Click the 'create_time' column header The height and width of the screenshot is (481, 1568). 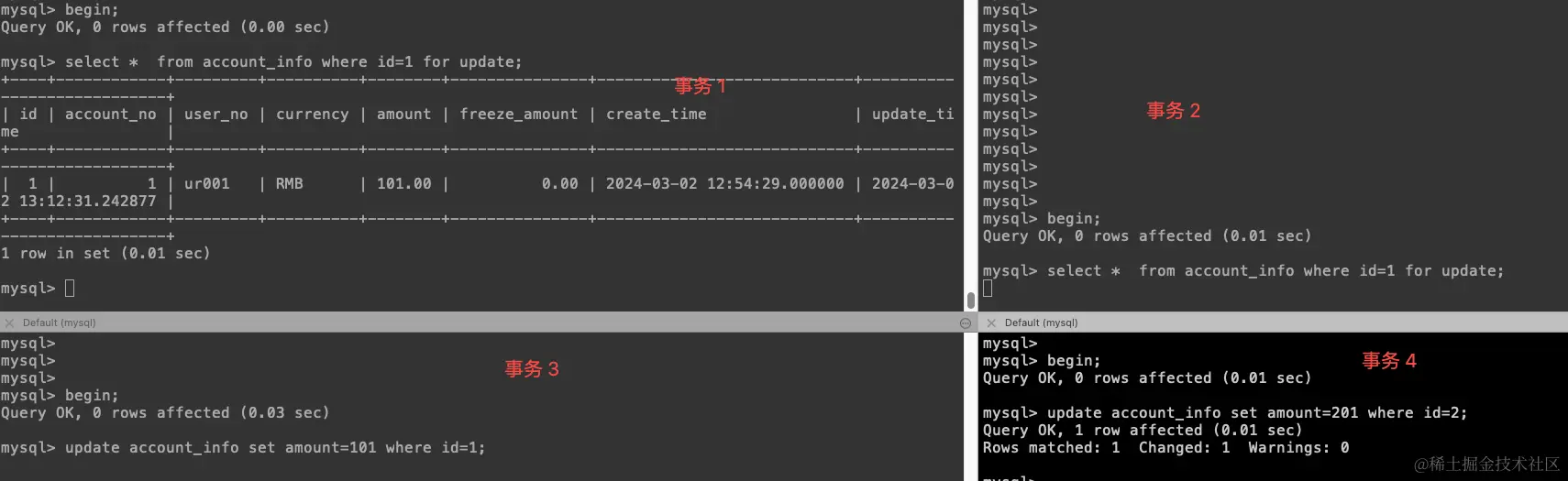click(x=657, y=115)
